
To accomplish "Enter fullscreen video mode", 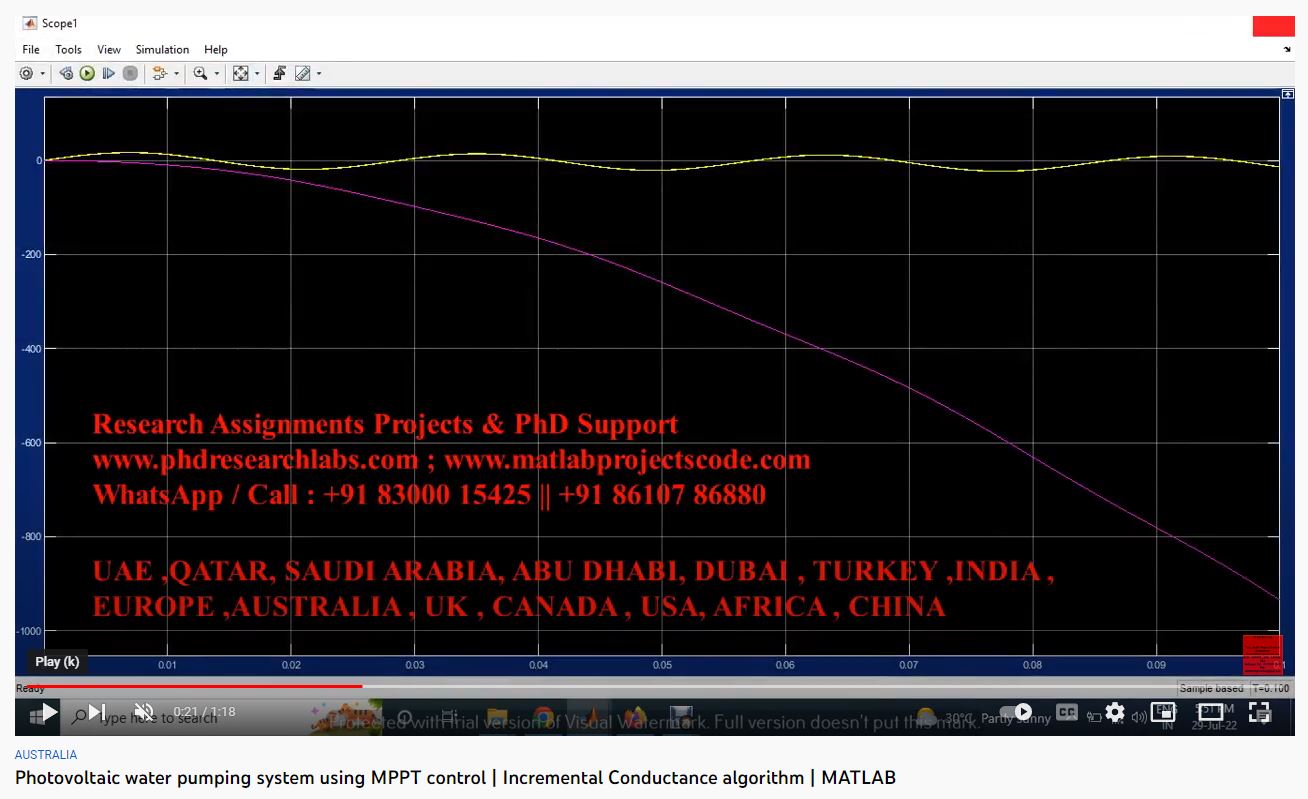I will coord(1260,713).
